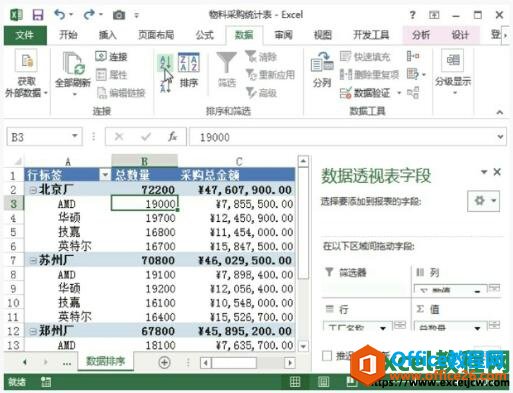This screenshot has width=513, height=393.
Task: Open the 文件 menu
Action: 25,35
